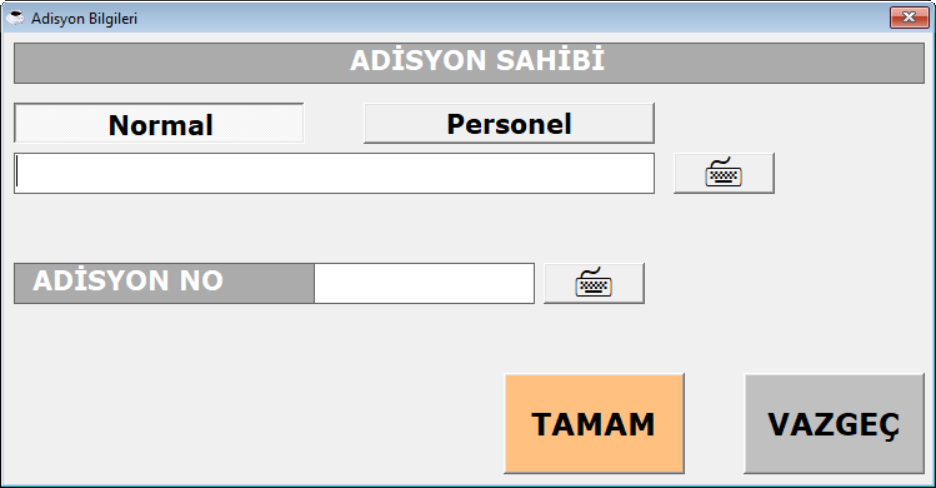This screenshot has width=936, height=488.
Task: Click the gray ADİSYON NO label
Action: tap(164, 283)
